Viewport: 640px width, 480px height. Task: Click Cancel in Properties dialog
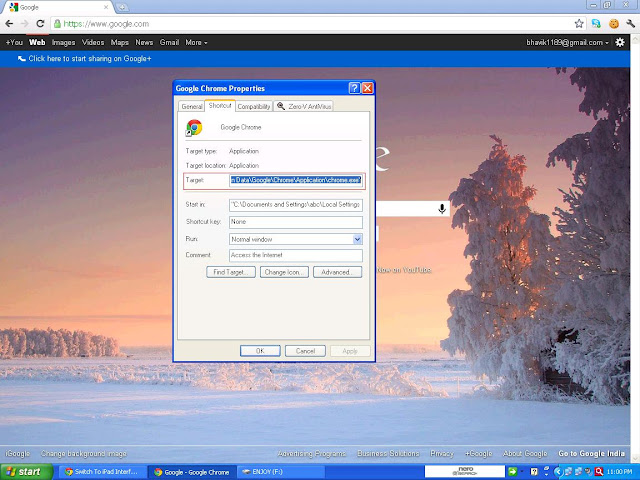click(305, 351)
